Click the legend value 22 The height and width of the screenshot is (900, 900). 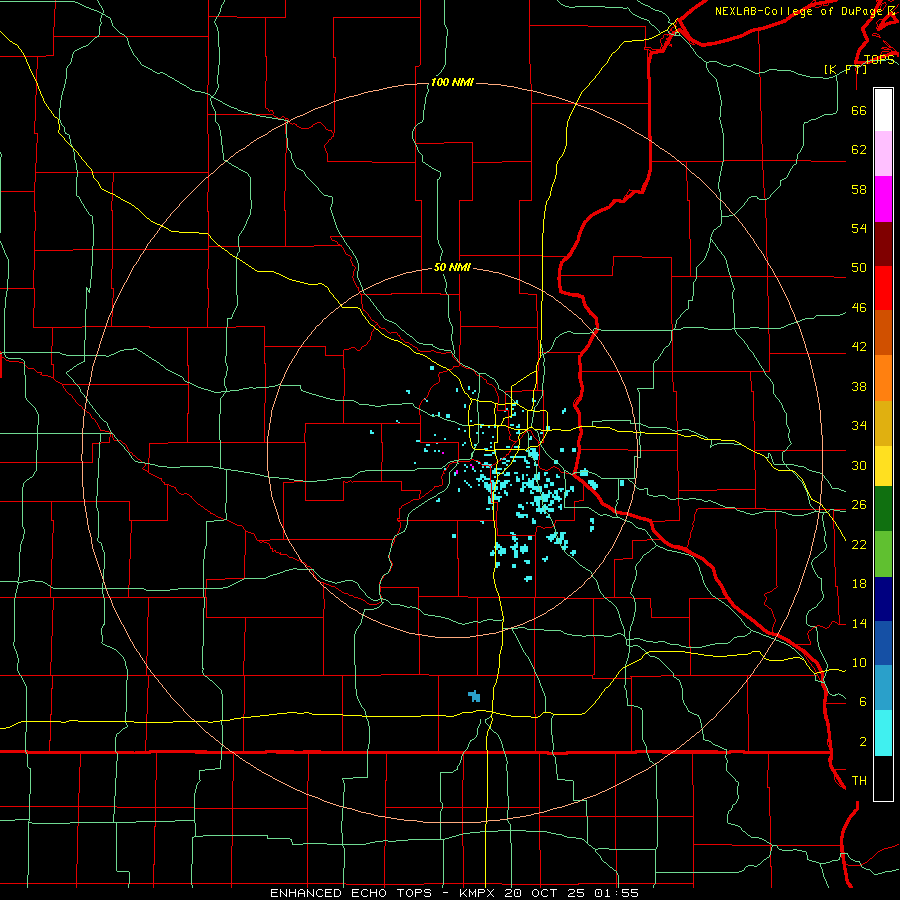click(859, 545)
